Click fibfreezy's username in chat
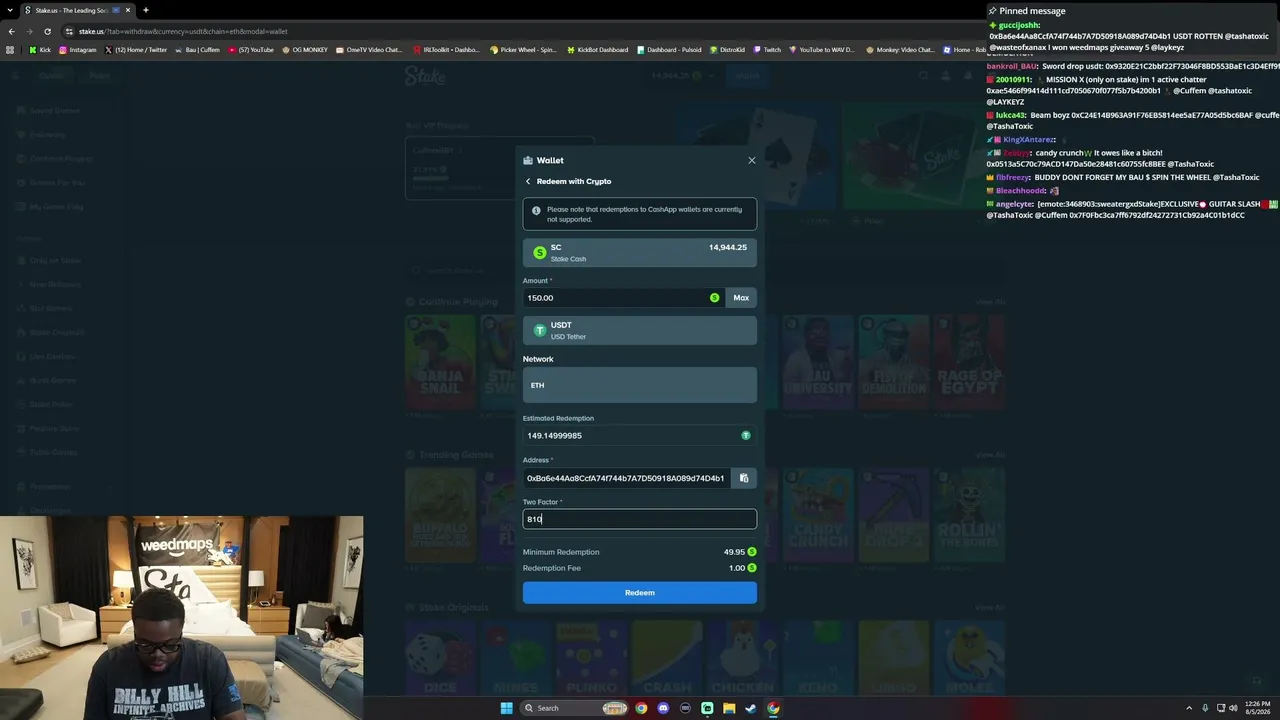The image size is (1280, 720). pos(1013,177)
